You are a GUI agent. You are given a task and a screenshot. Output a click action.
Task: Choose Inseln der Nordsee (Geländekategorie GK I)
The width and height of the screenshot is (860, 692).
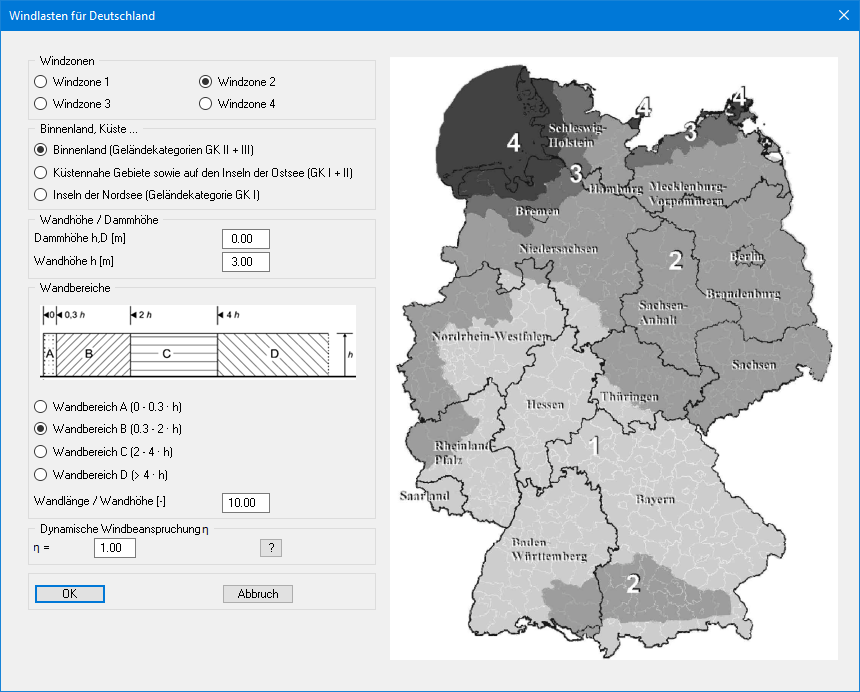(x=40, y=194)
